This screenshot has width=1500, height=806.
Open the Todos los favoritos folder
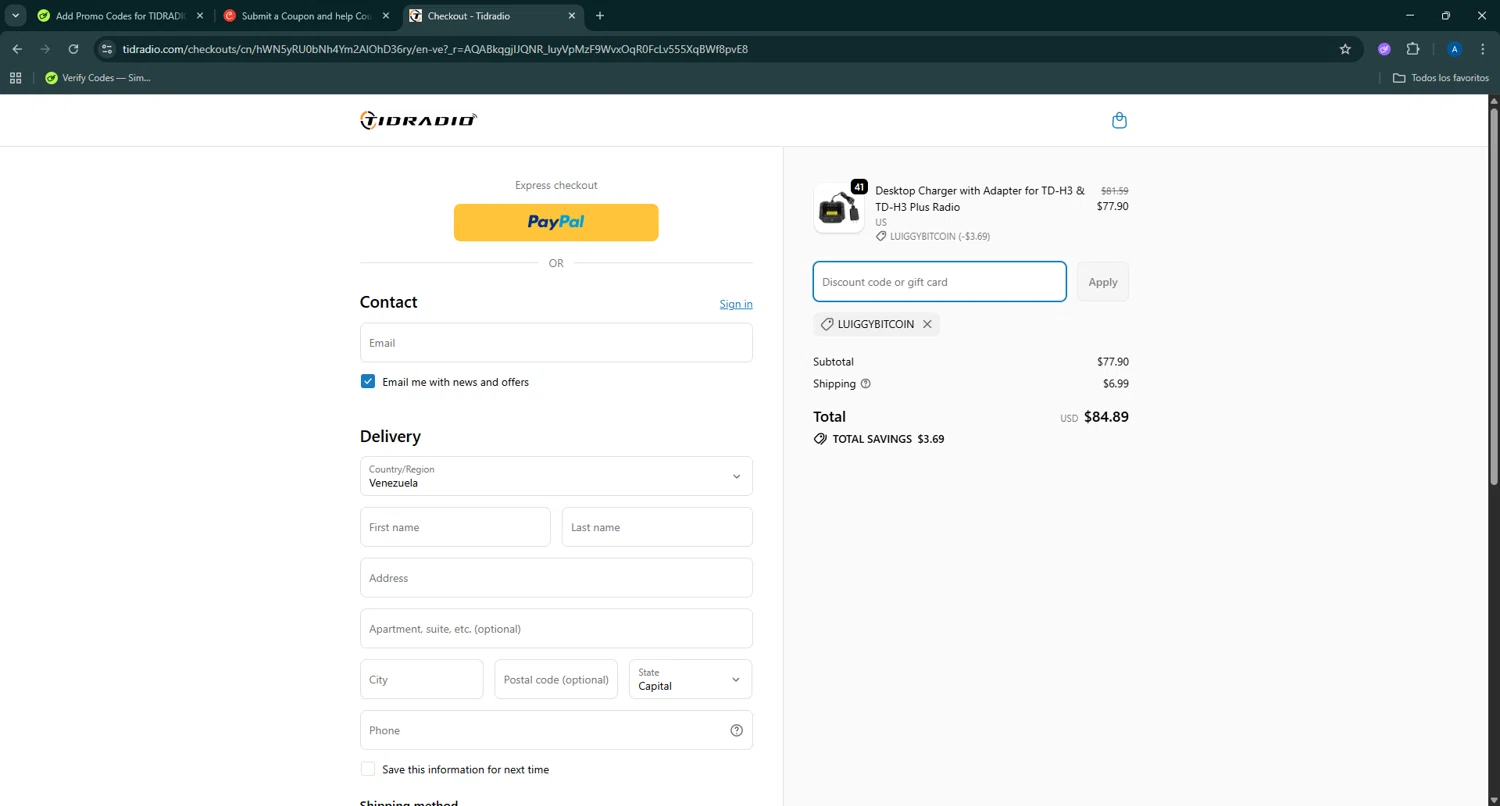point(1441,78)
